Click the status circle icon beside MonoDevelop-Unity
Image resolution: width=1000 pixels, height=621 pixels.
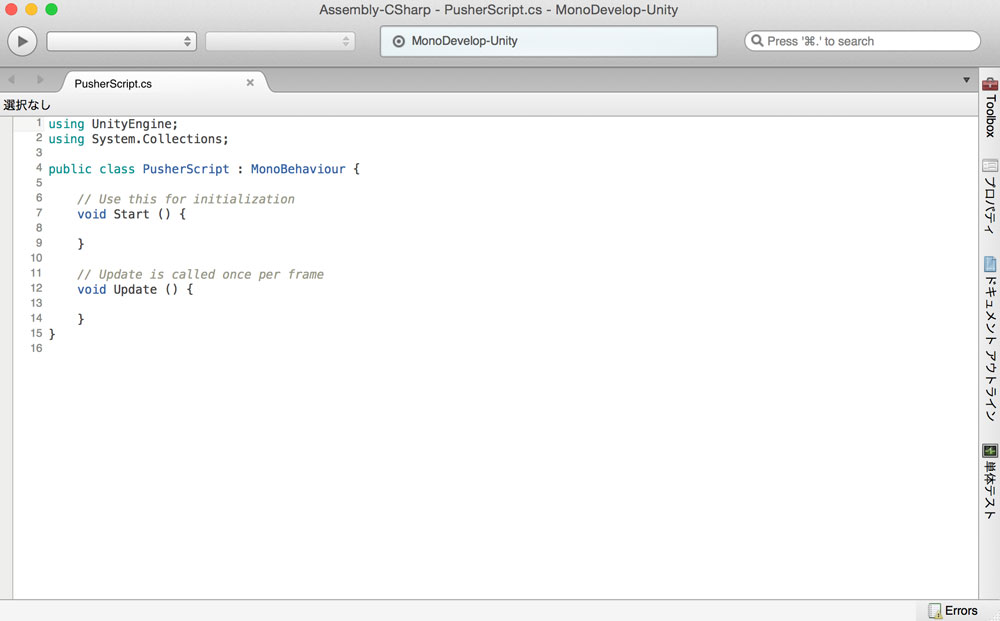pyautogui.click(x=399, y=41)
